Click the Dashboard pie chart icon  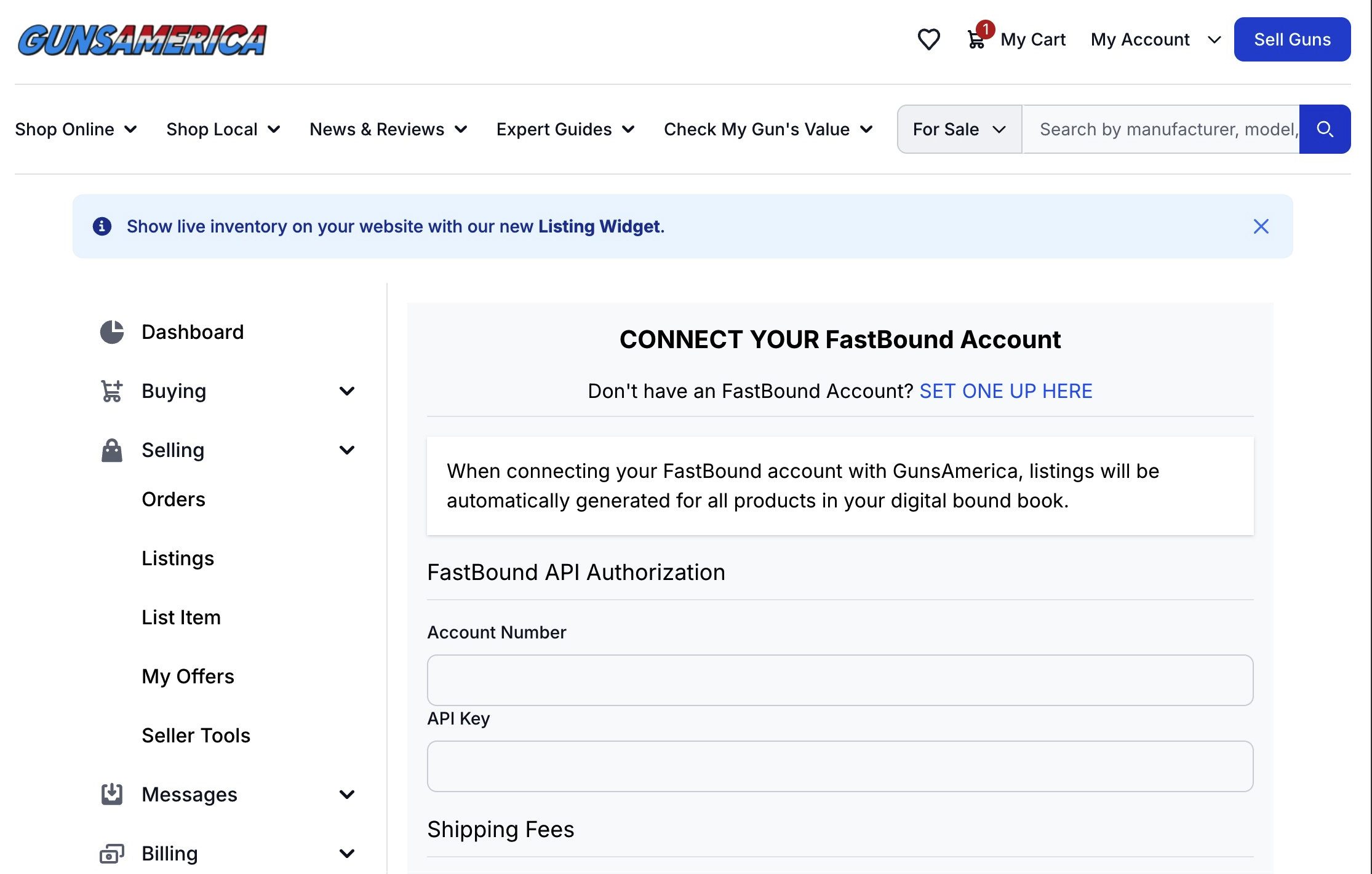[112, 332]
